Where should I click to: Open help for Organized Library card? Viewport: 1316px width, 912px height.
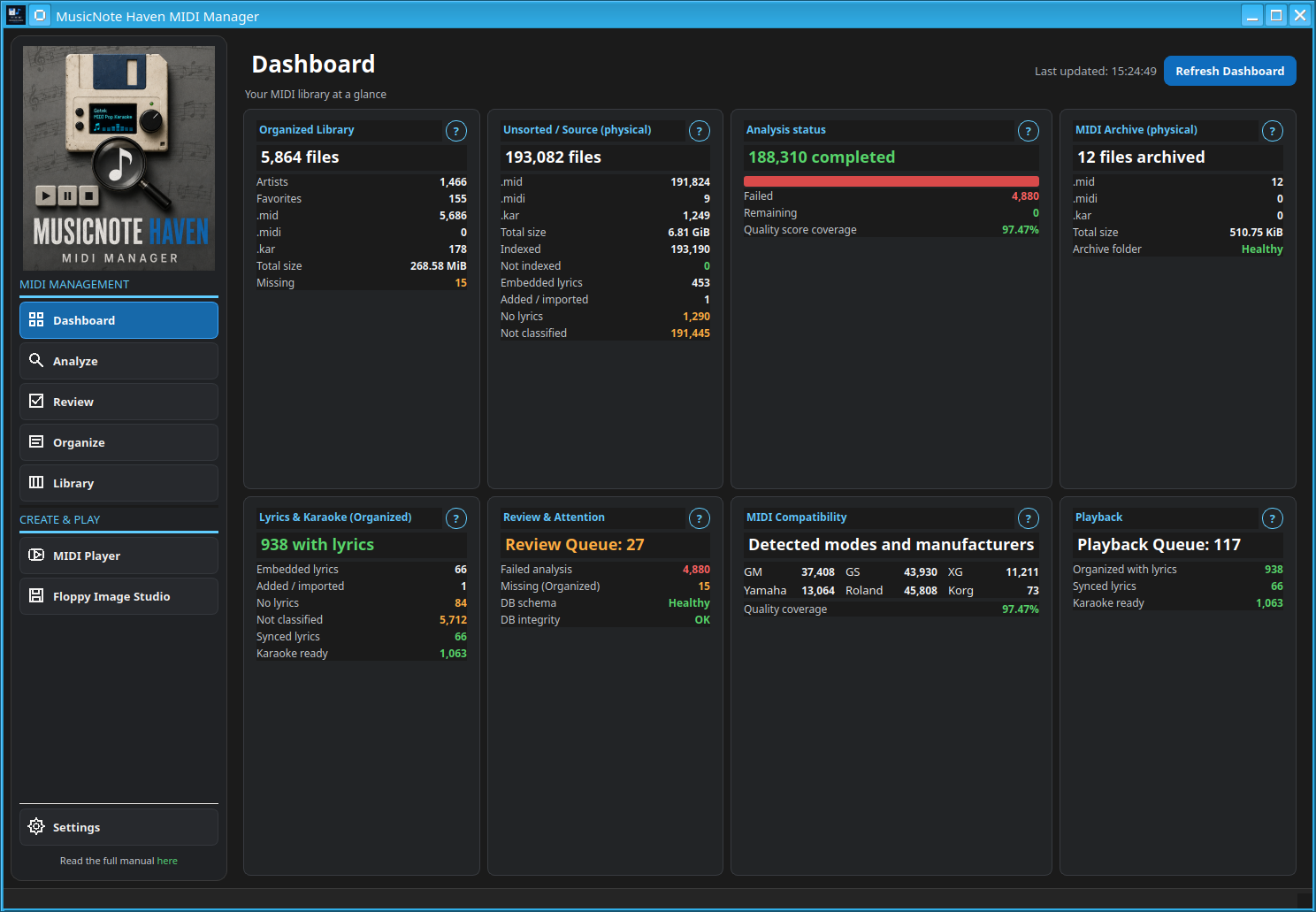coord(455,131)
